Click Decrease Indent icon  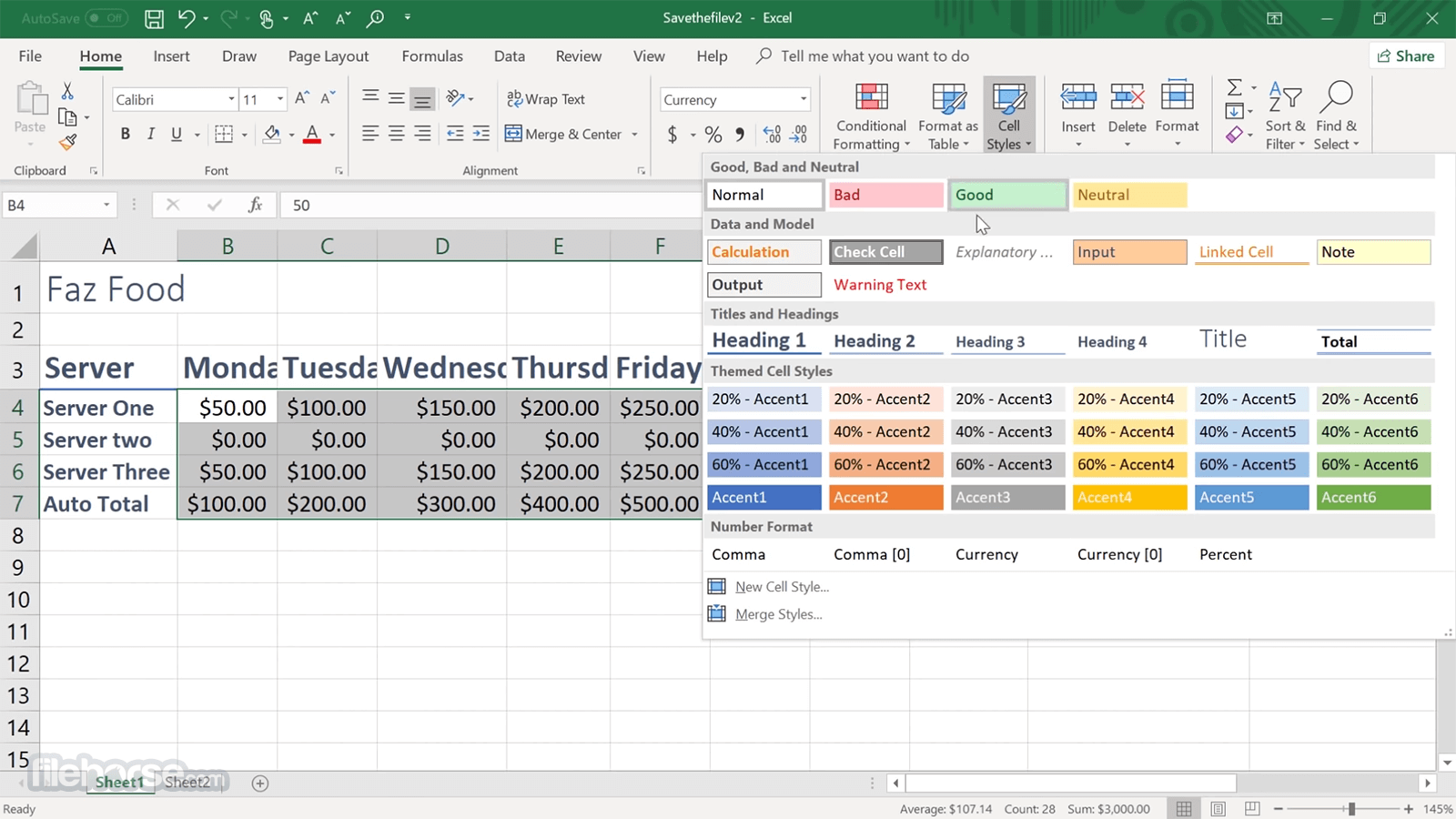[455, 134]
